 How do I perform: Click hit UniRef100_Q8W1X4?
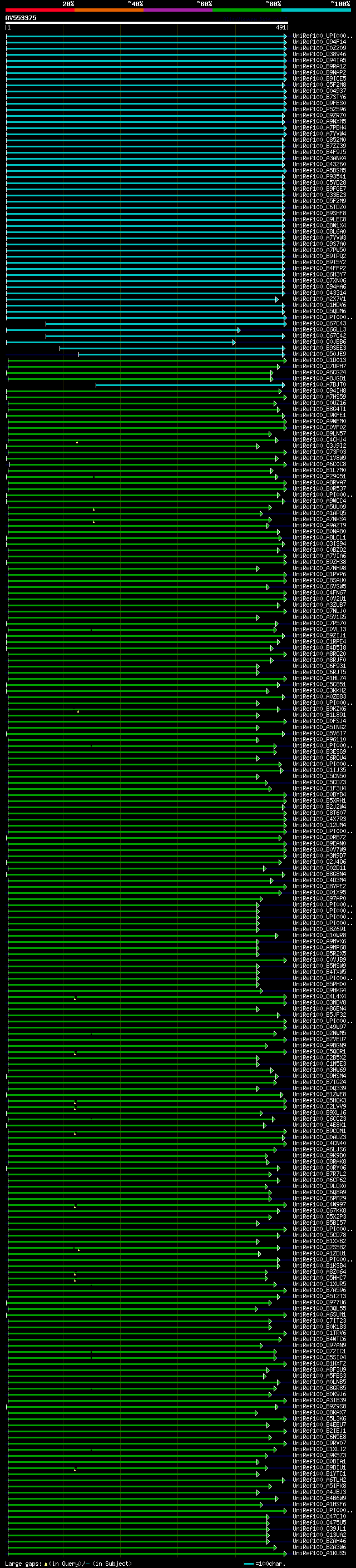319,225
